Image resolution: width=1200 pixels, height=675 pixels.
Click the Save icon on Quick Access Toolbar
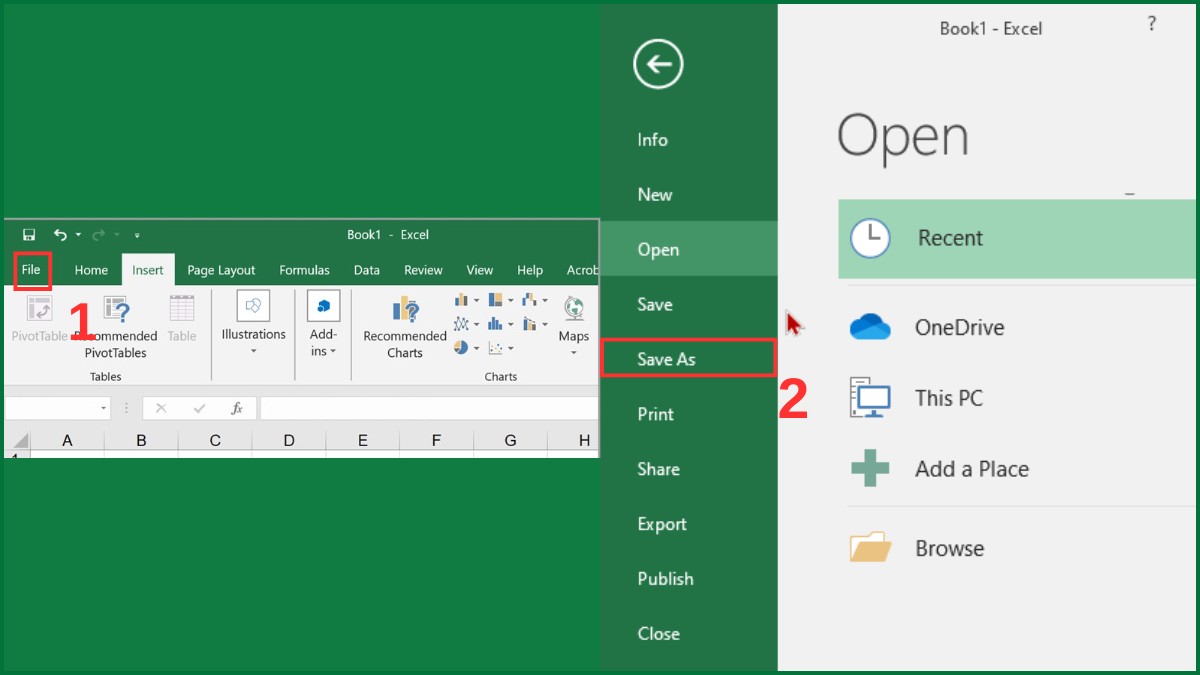[x=28, y=234]
